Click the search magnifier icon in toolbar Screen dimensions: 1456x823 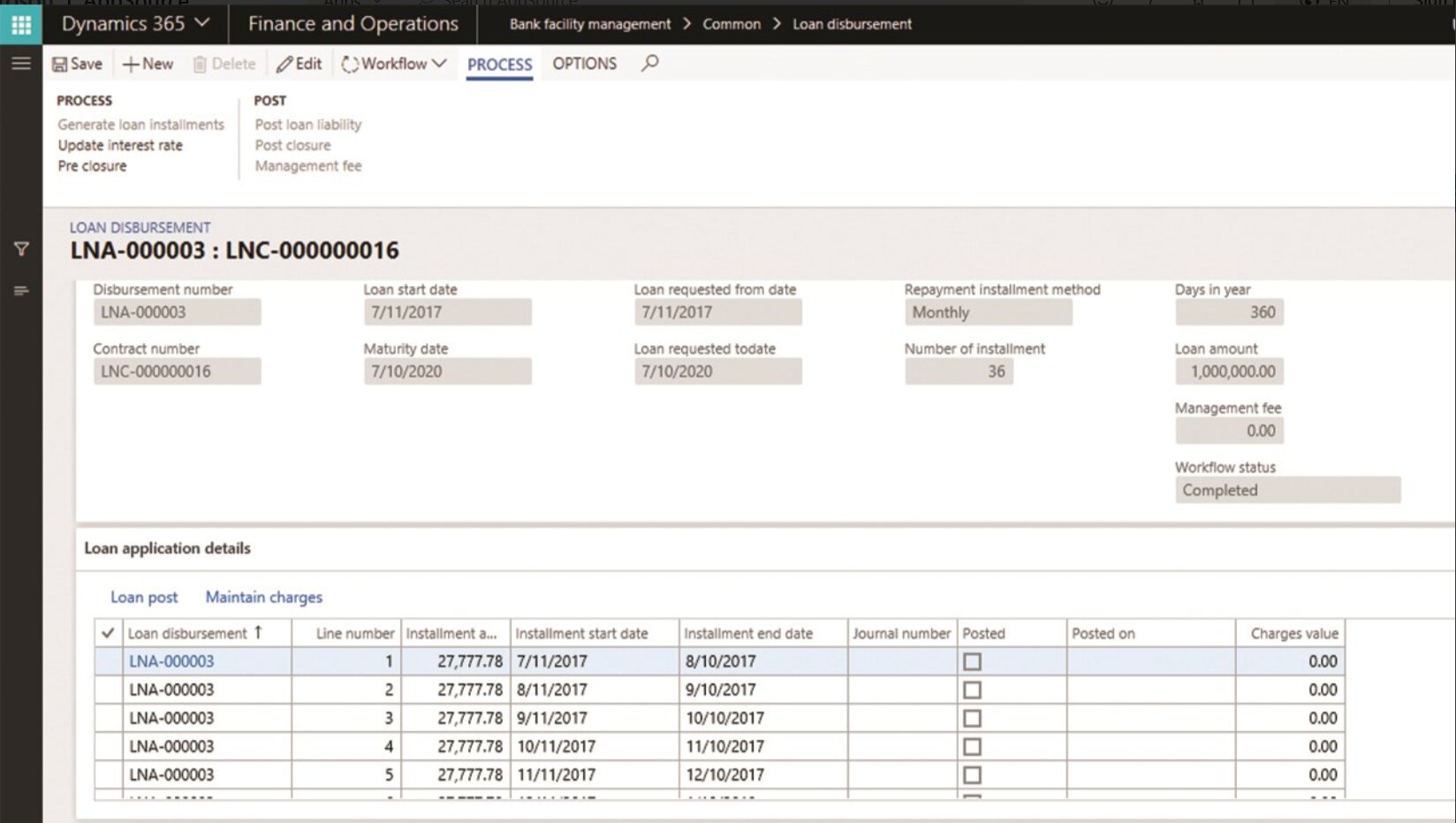pyautogui.click(x=650, y=64)
